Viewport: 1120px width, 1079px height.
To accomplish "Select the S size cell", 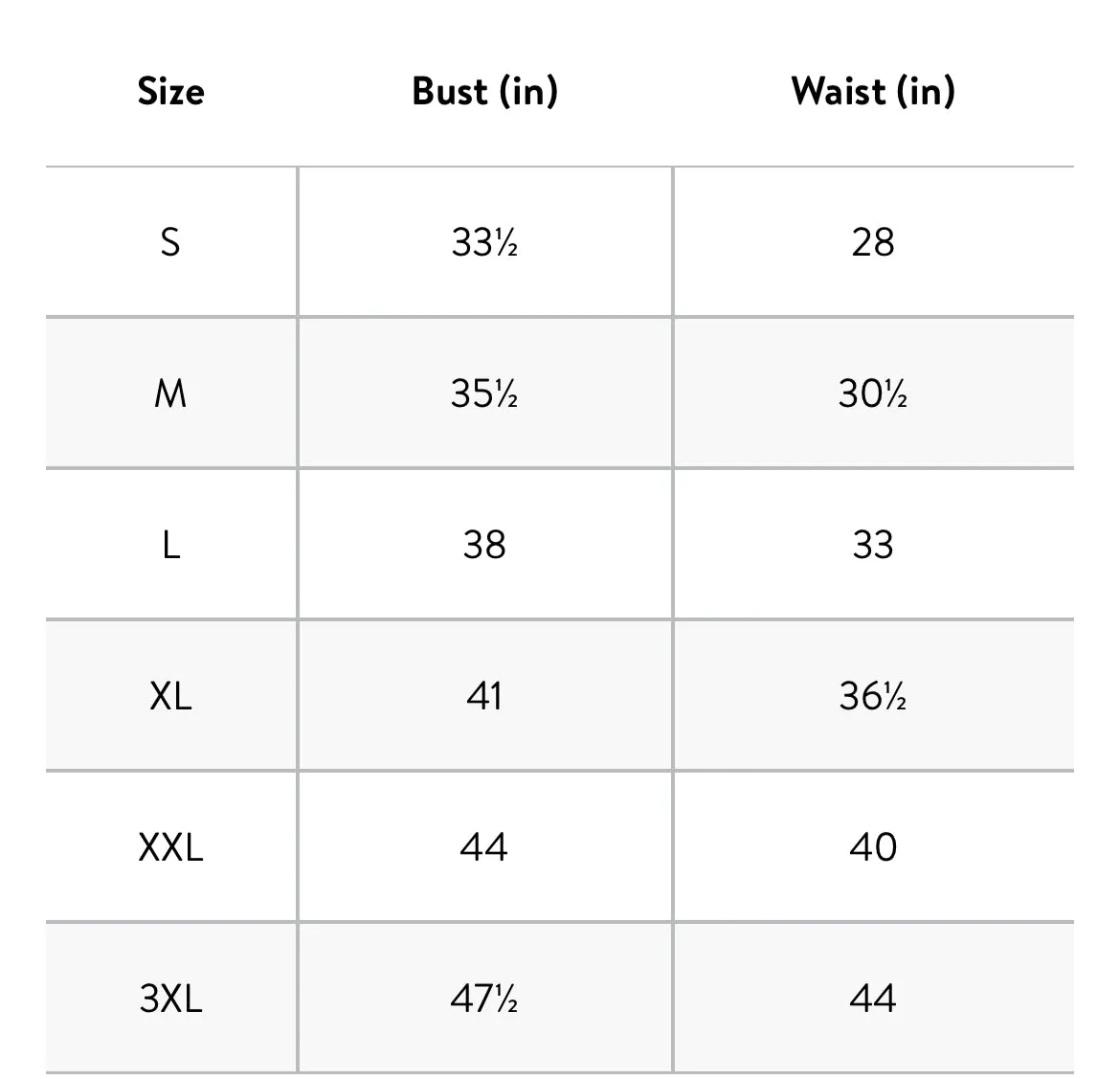I will [x=170, y=242].
